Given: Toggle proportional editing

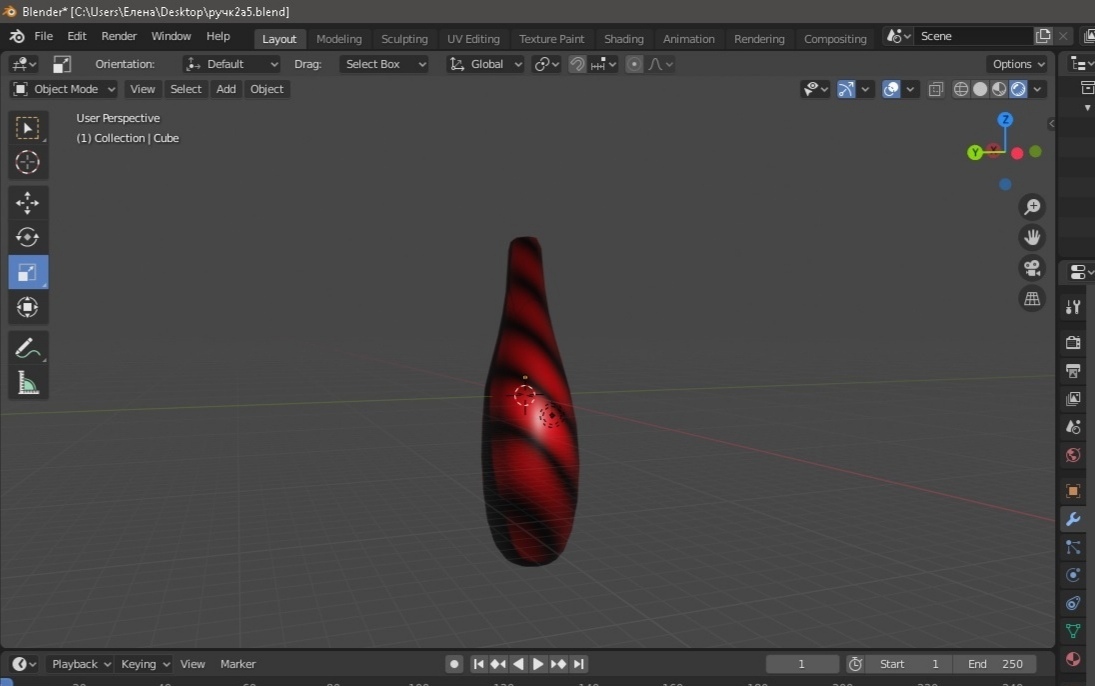Looking at the screenshot, I should (x=634, y=64).
